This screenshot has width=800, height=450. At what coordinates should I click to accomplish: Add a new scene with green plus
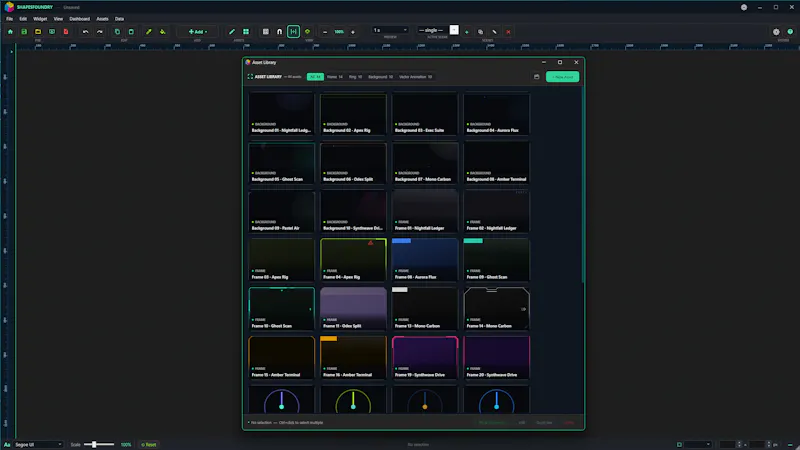click(466, 32)
